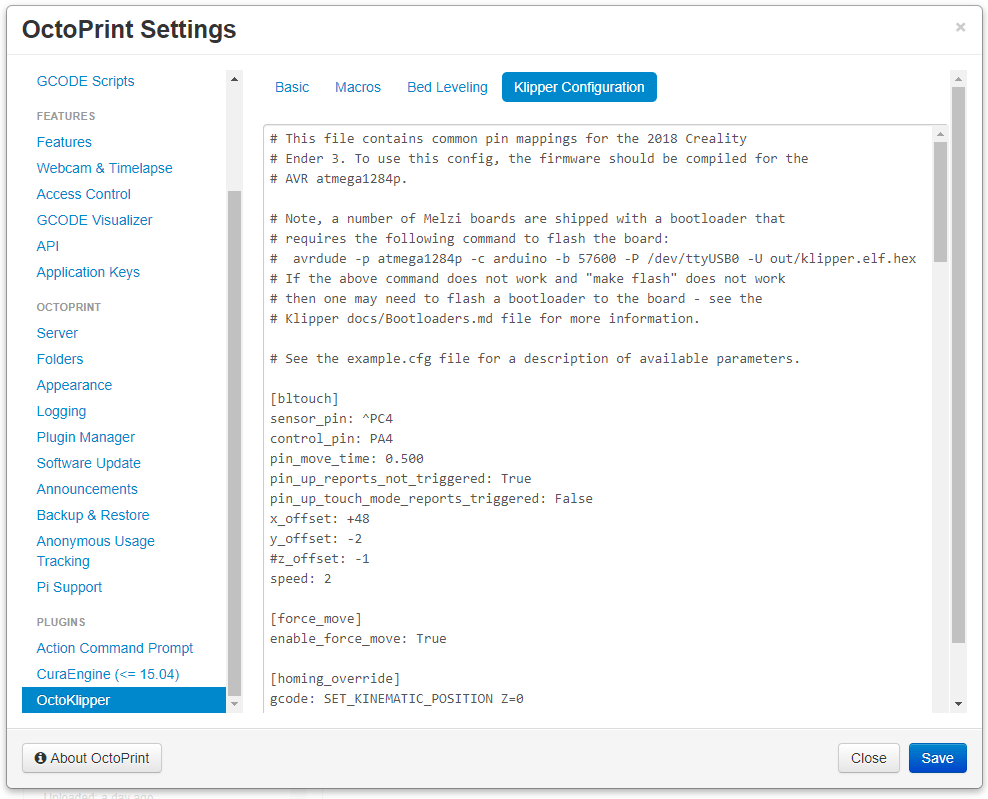Switch to the Basic tab
This screenshot has width=988, height=799.
point(292,87)
